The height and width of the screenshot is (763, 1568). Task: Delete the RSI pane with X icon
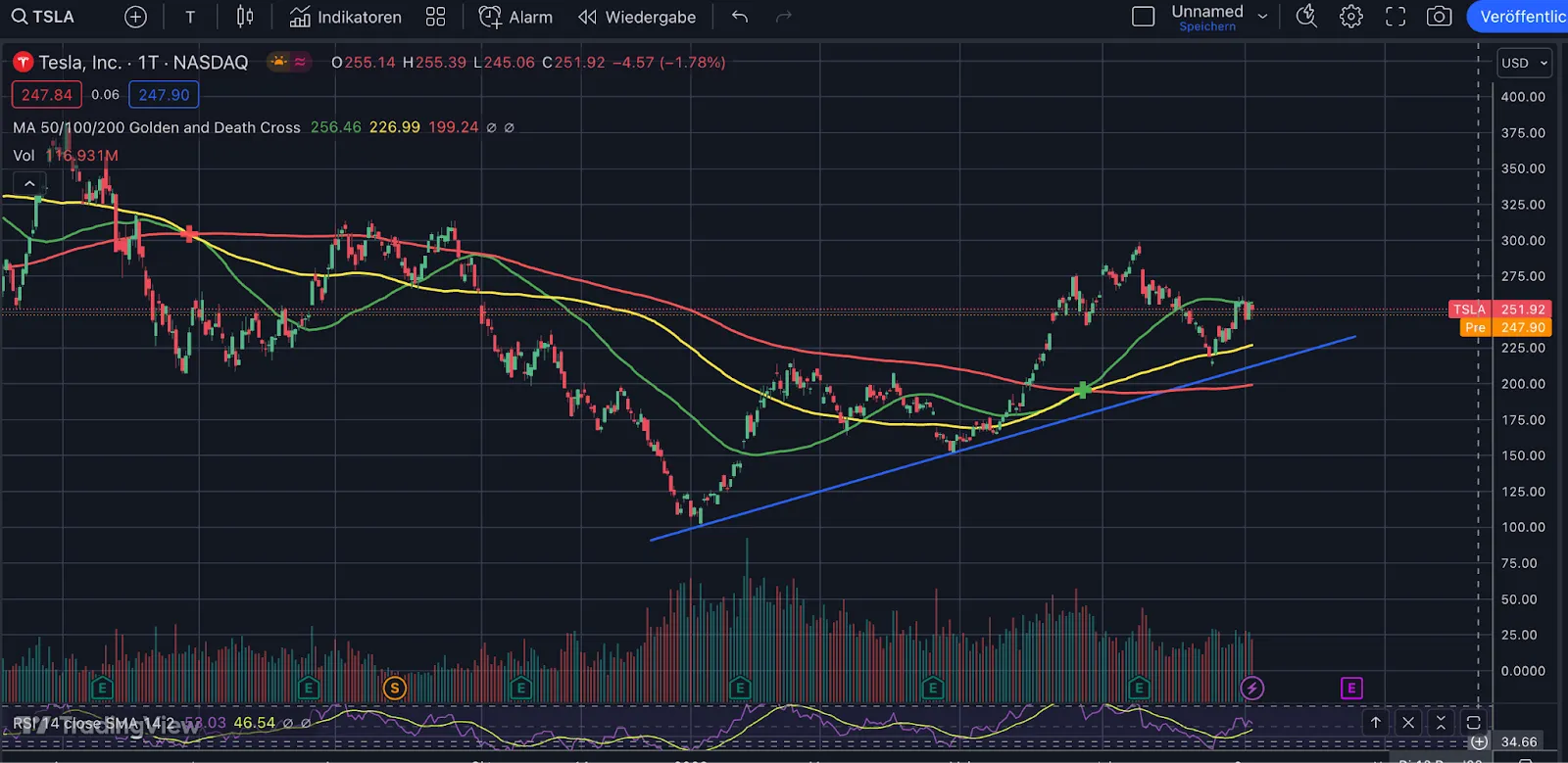(1408, 723)
